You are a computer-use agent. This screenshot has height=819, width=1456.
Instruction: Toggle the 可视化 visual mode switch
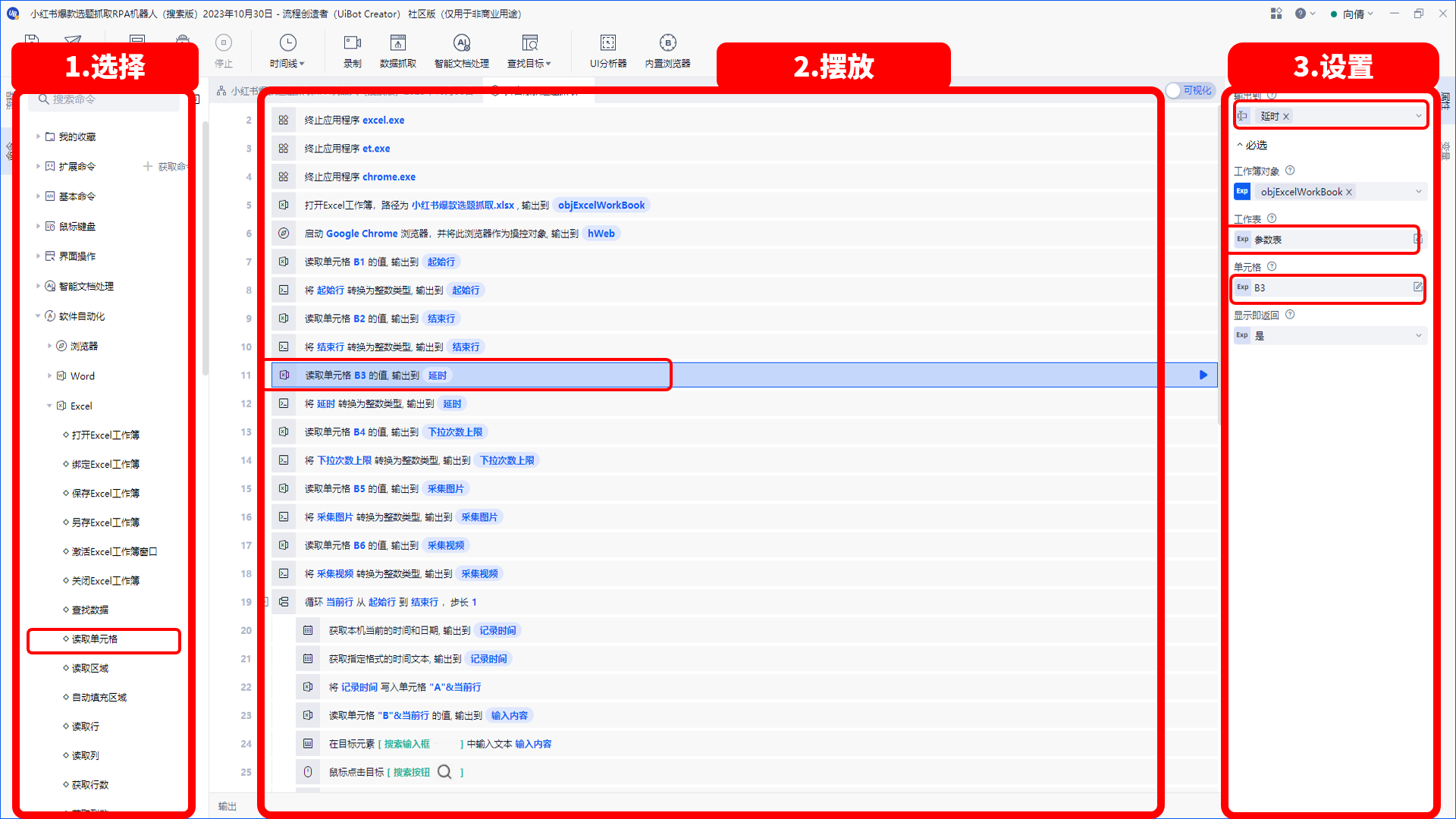(1190, 90)
